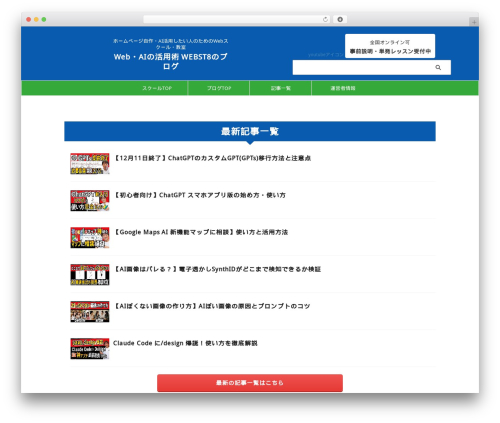
Task: Open the SynthID 電子透かし article link
Action: [217, 269]
